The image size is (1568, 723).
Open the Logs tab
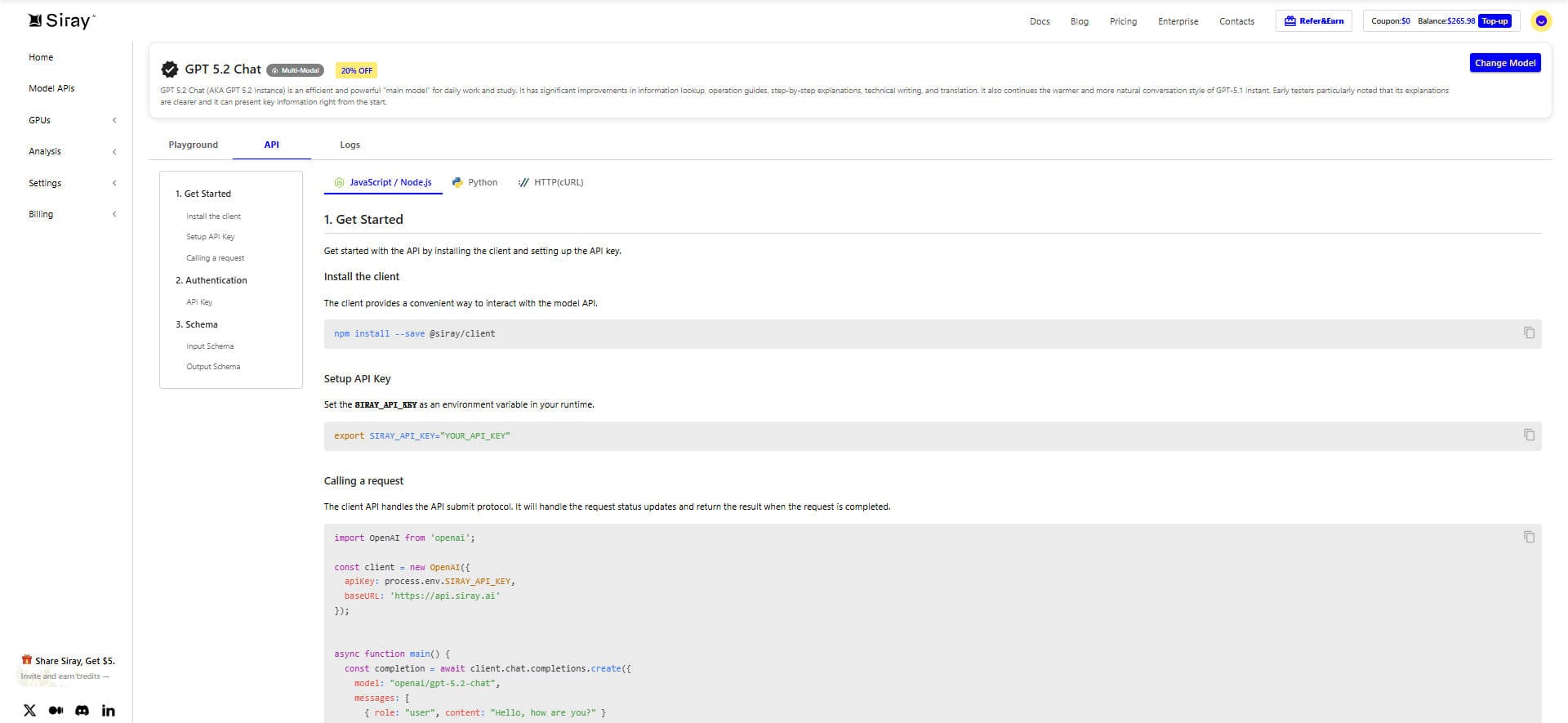(x=350, y=145)
